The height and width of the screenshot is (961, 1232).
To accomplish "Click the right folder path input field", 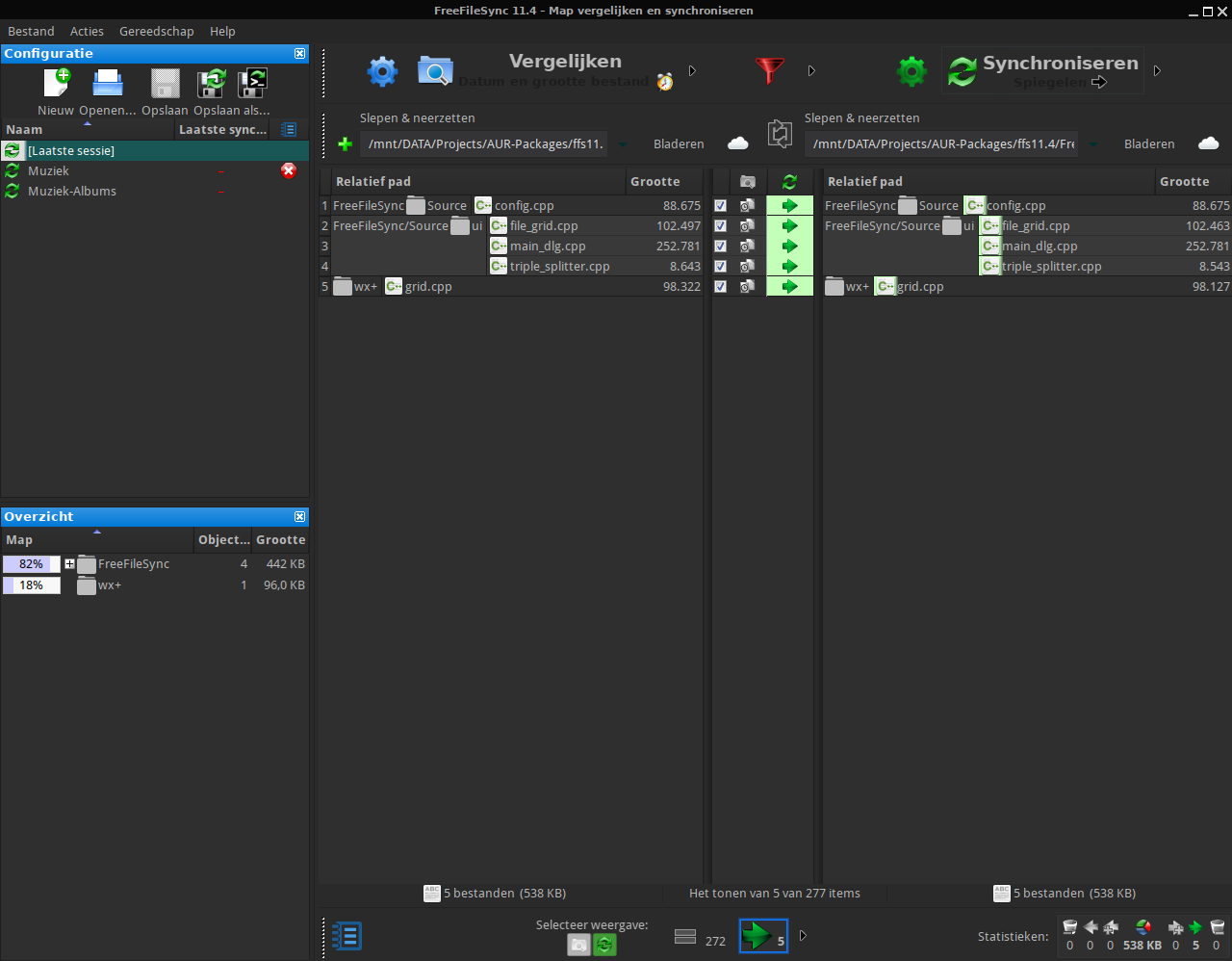I will click(x=943, y=144).
